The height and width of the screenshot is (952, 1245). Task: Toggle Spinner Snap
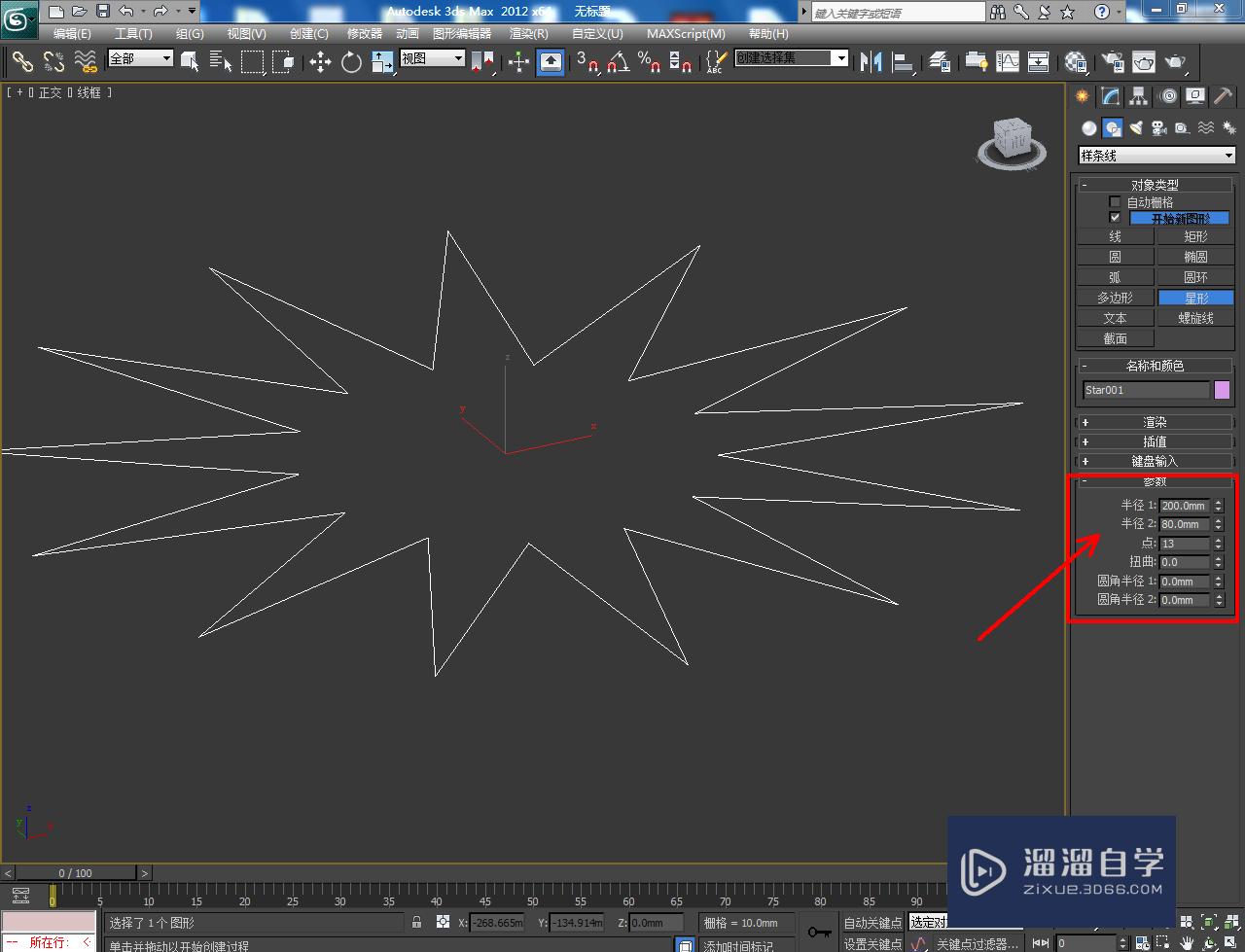pos(680,61)
